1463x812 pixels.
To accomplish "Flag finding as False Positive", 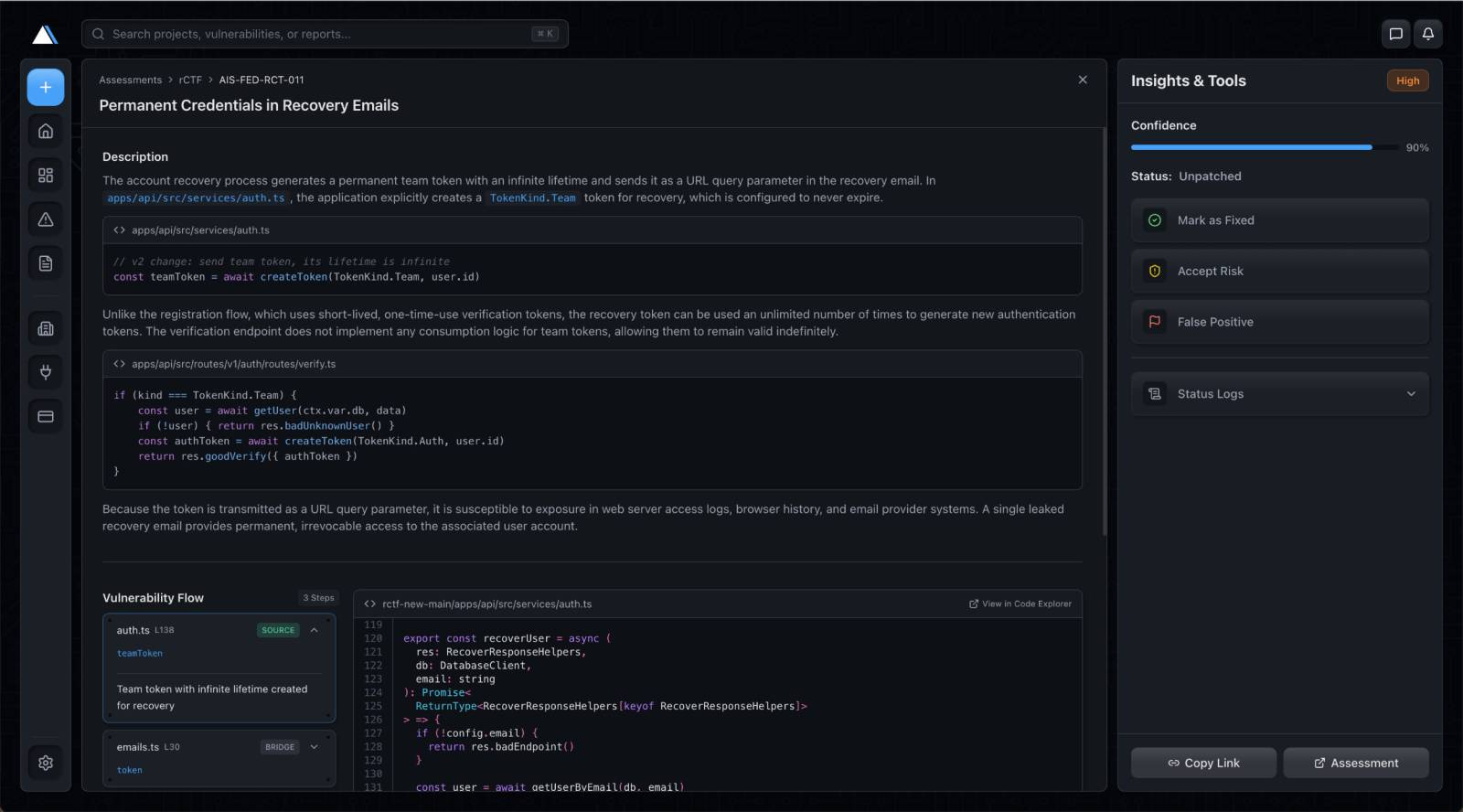I will [1279, 322].
